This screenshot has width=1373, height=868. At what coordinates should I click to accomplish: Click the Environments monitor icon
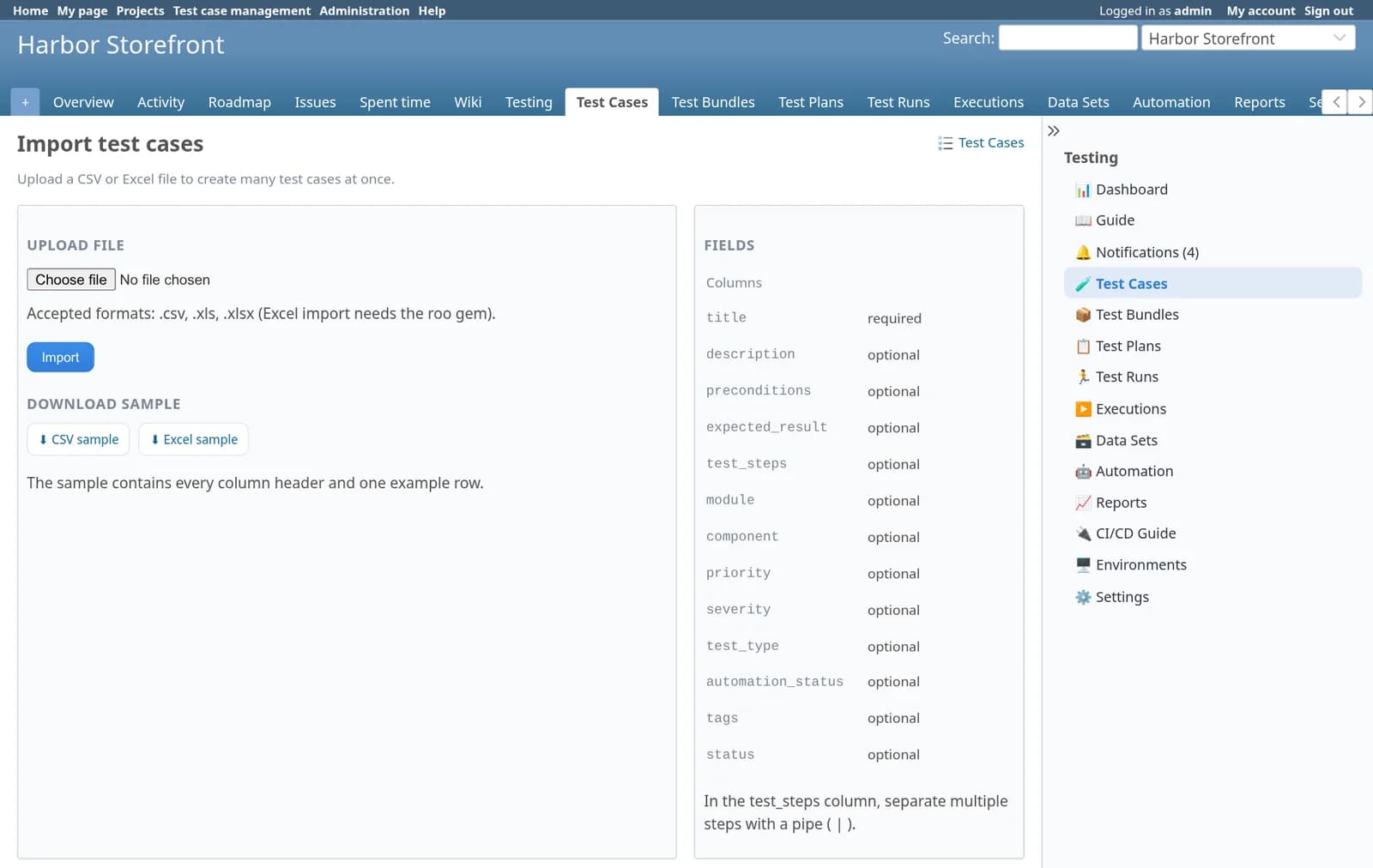pos(1083,565)
